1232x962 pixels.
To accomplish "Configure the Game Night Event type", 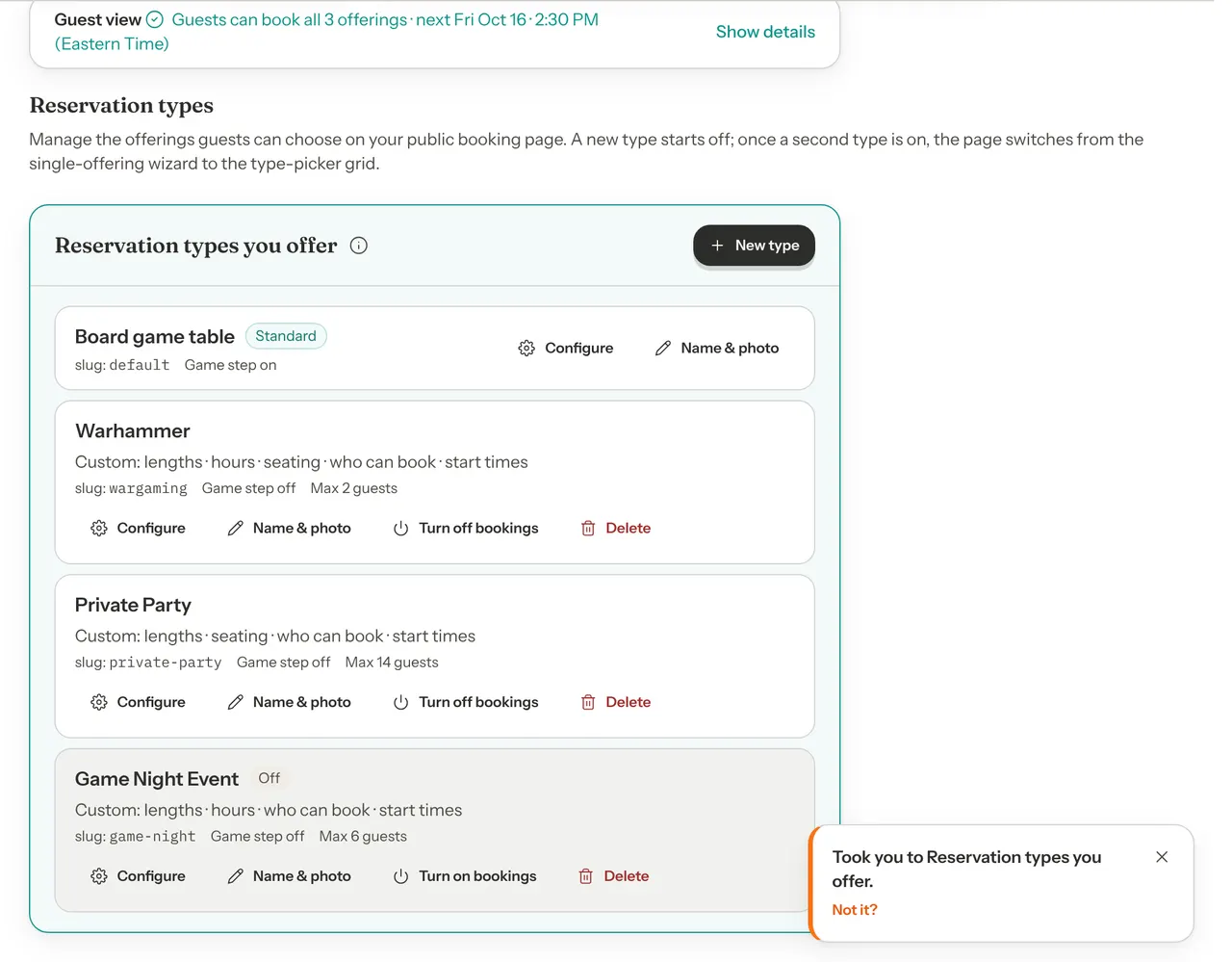I will coord(138,876).
